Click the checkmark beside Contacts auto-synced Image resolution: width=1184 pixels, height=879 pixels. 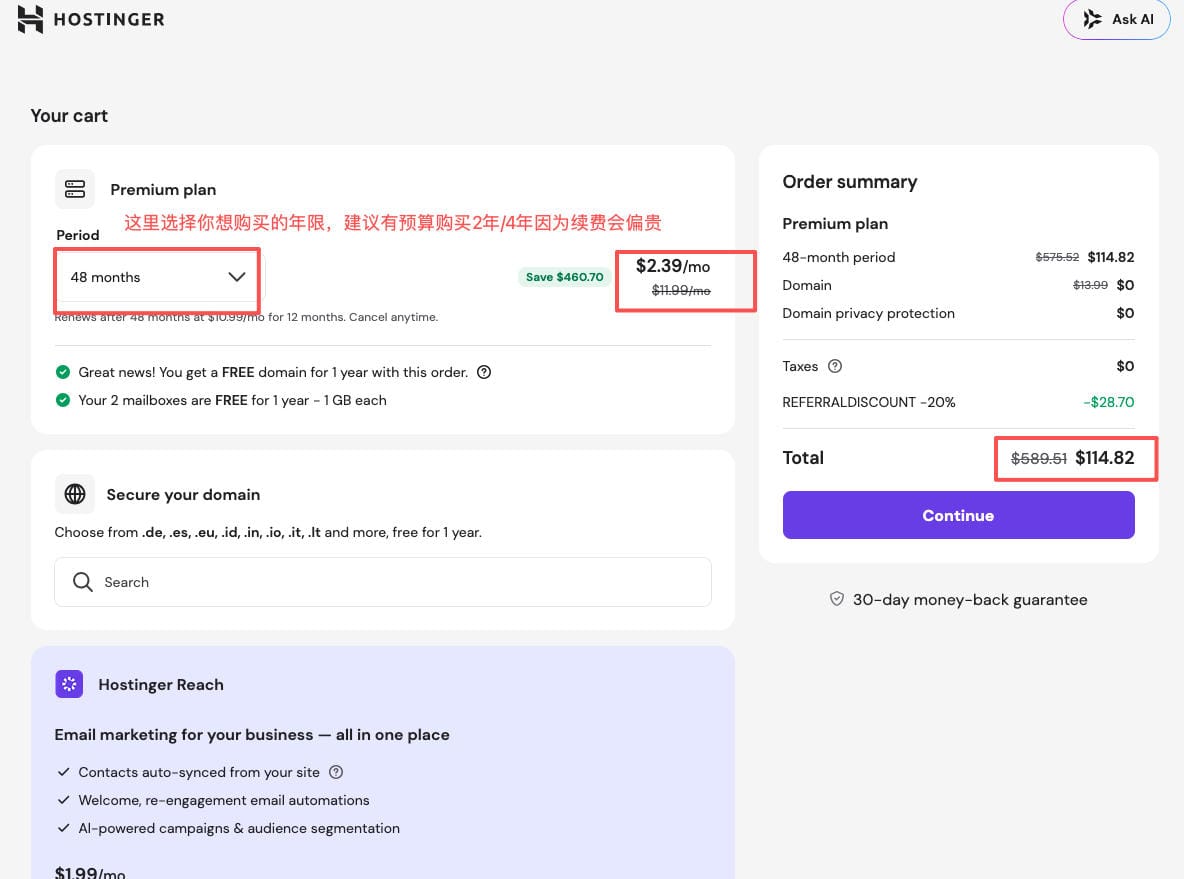click(x=63, y=772)
